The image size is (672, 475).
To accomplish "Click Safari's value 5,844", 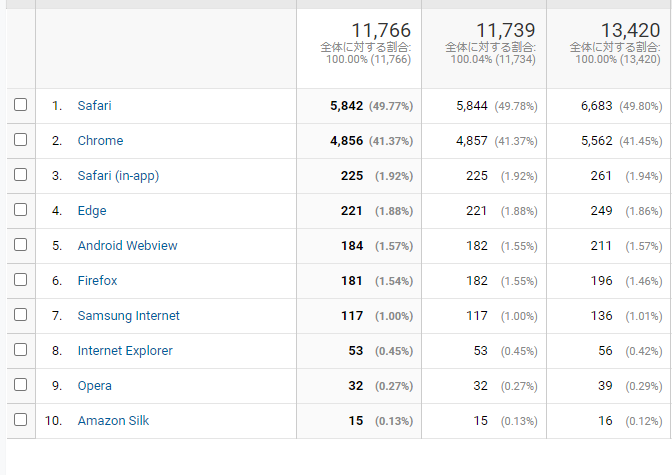I will click(472, 106).
